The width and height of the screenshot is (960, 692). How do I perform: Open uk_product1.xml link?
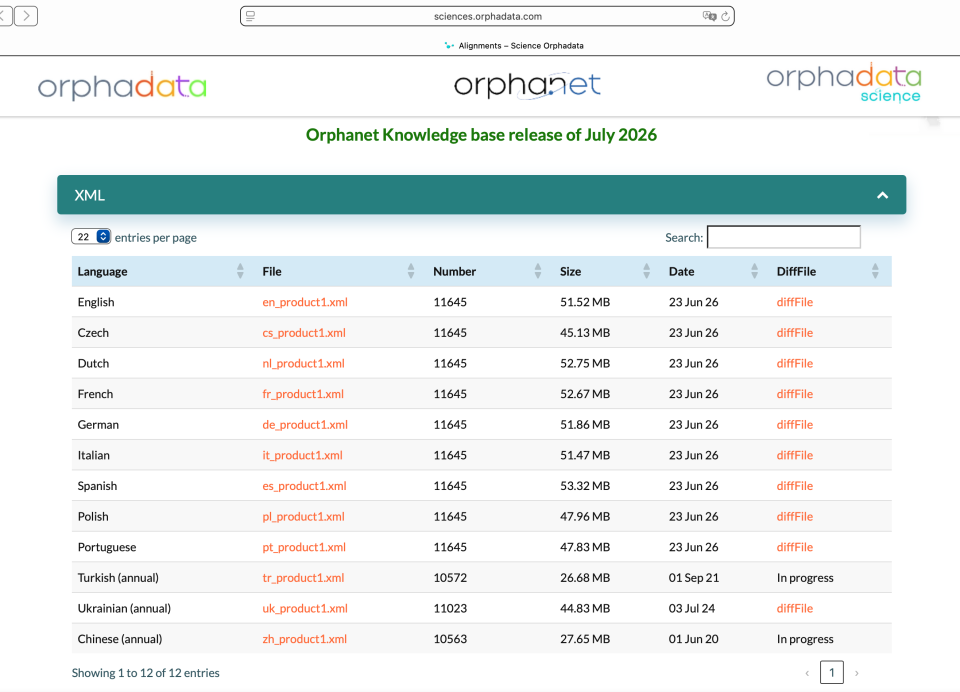[x=305, y=608]
